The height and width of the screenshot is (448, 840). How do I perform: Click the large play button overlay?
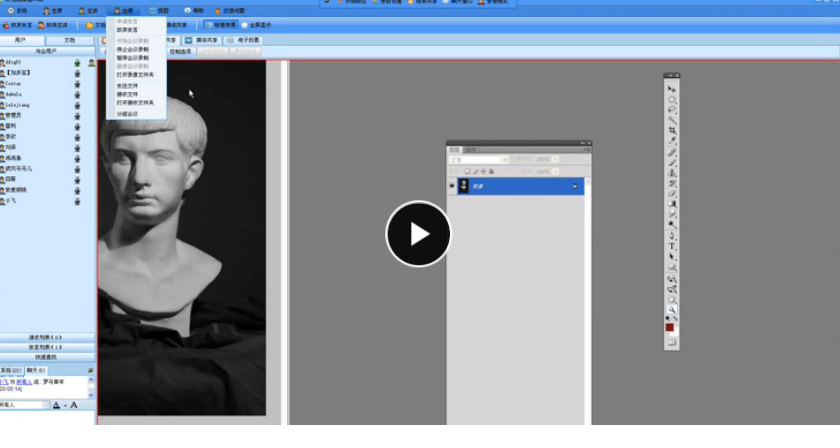pos(418,234)
